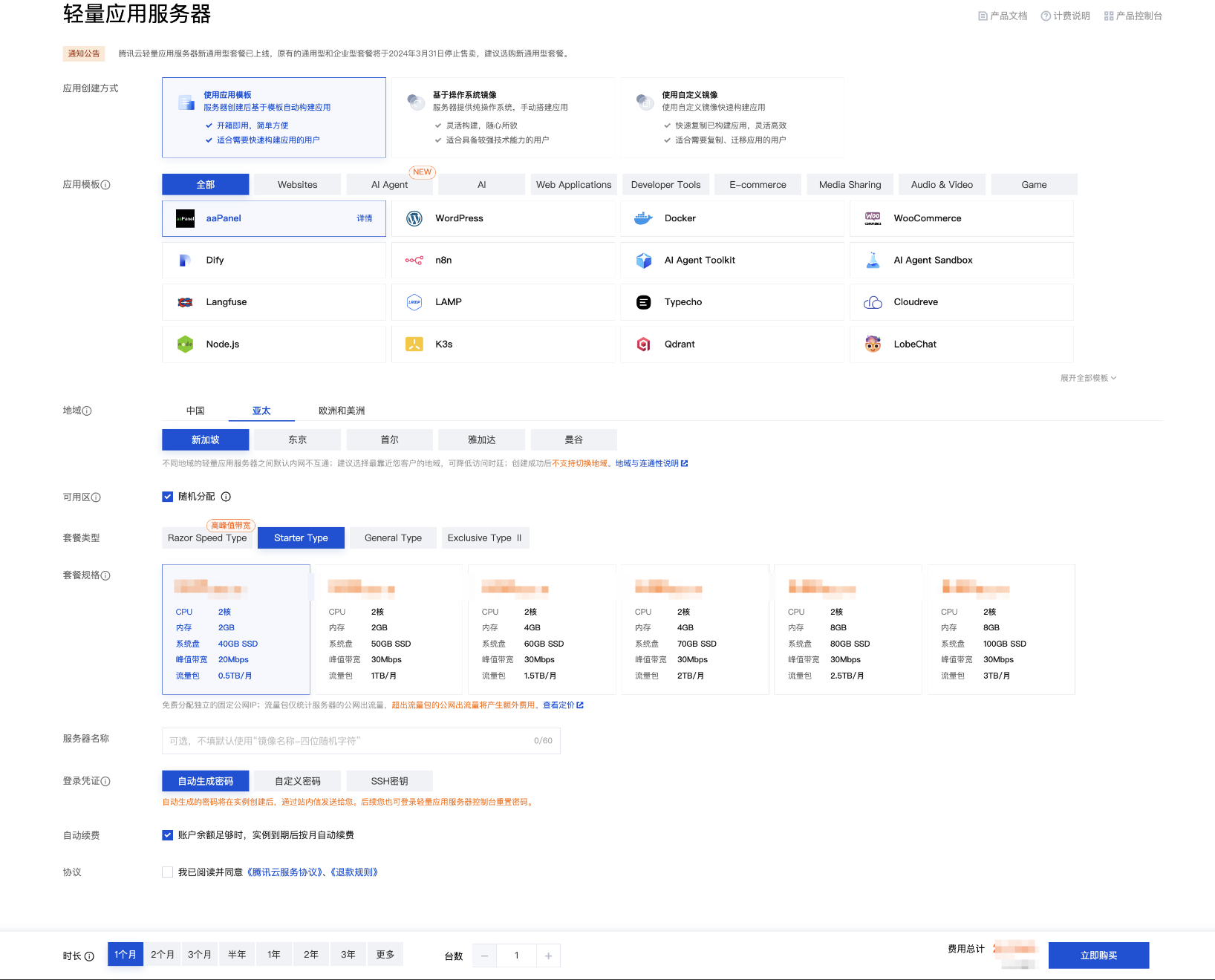Pick the AI Agent Toolkit icon
This screenshot has width=1215, height=980.
(643, 261)
